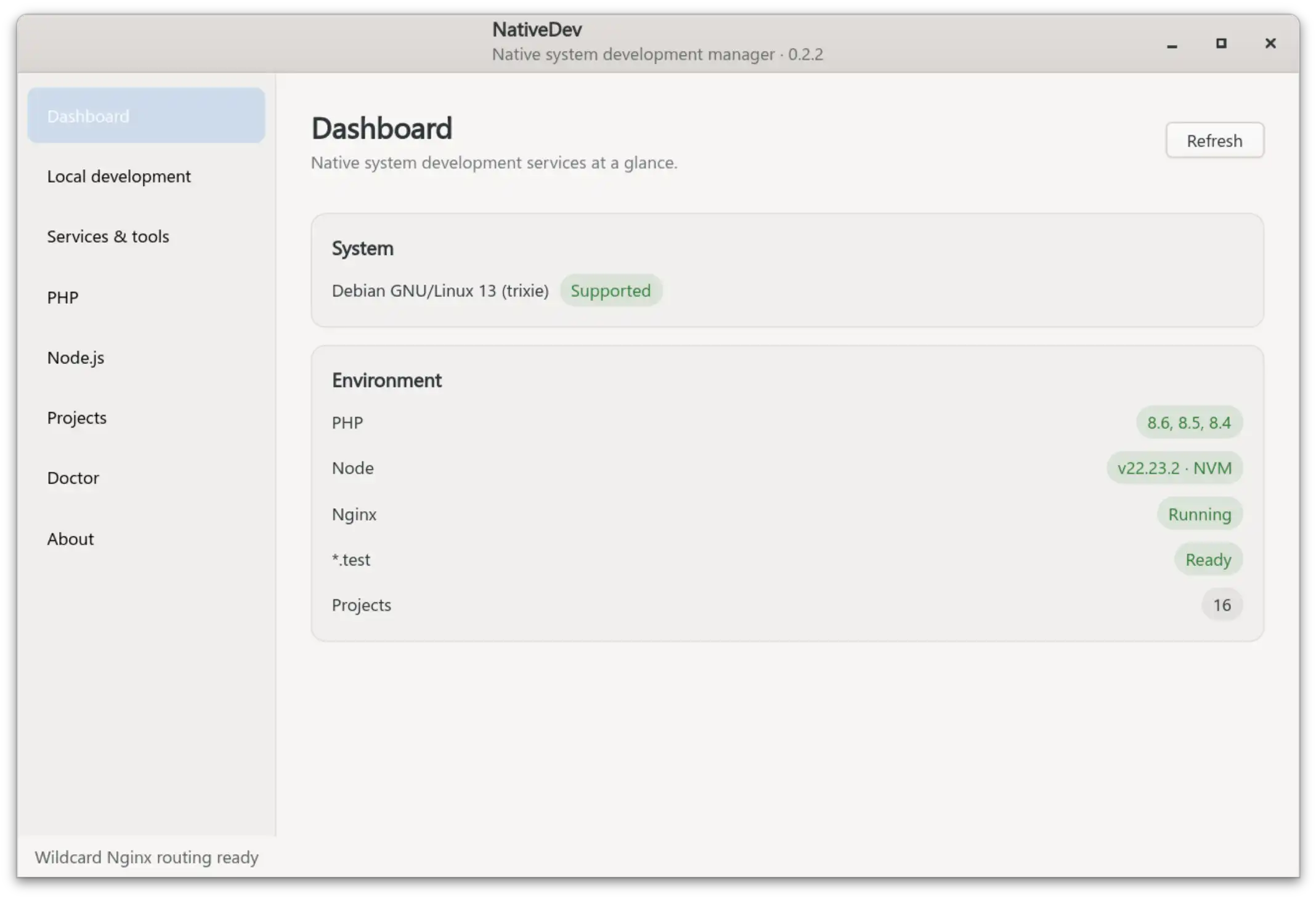This screenshot has height=898, width=1316.
Task: Refresh the dashboard status
Action: (x=1214, y=140)
